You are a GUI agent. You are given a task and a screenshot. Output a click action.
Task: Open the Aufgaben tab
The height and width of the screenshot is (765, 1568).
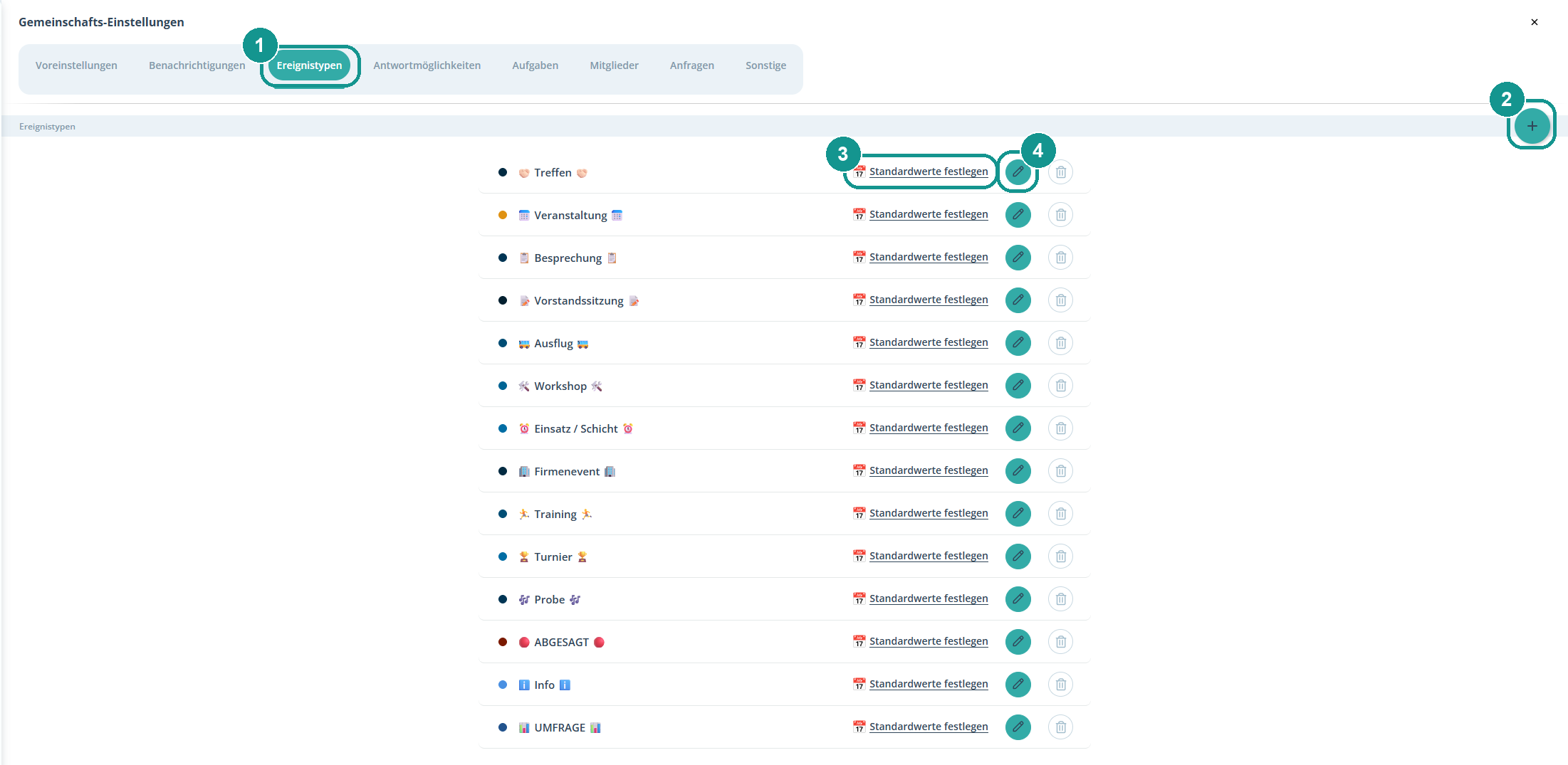[x=535, y=65]
